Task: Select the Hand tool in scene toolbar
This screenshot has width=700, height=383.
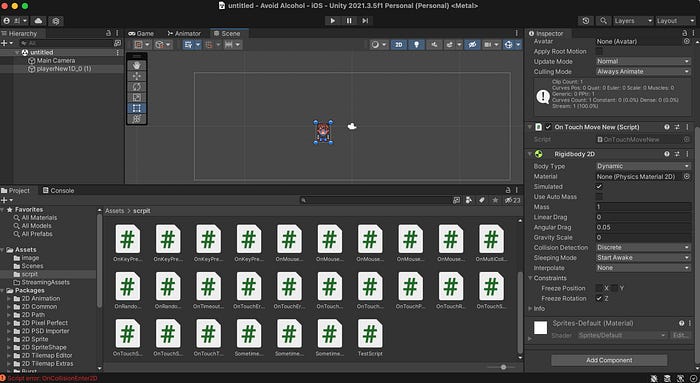Action: coord(137,65)
